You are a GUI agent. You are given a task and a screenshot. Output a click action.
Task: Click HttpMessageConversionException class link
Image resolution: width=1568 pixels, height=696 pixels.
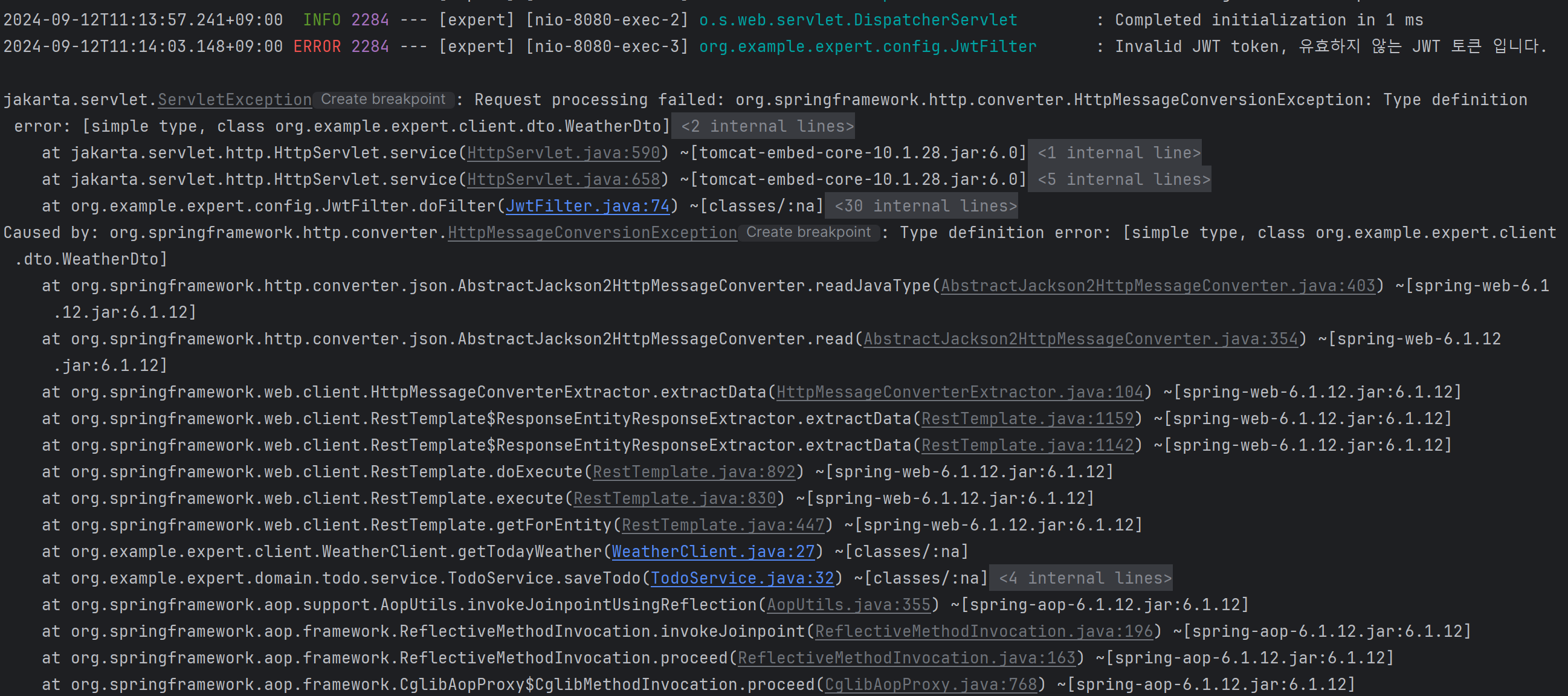pyautogui.click(x=592, y=233)
